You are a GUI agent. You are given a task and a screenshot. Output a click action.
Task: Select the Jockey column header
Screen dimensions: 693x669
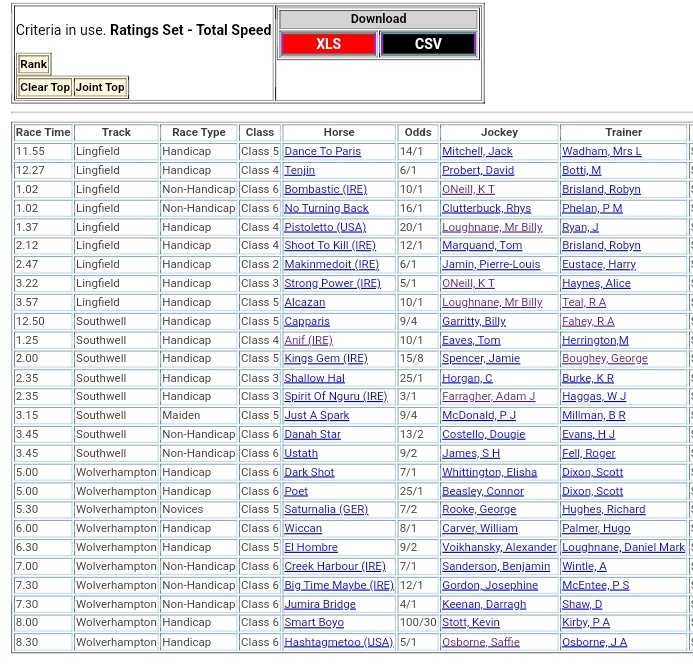tap(499, 132)
